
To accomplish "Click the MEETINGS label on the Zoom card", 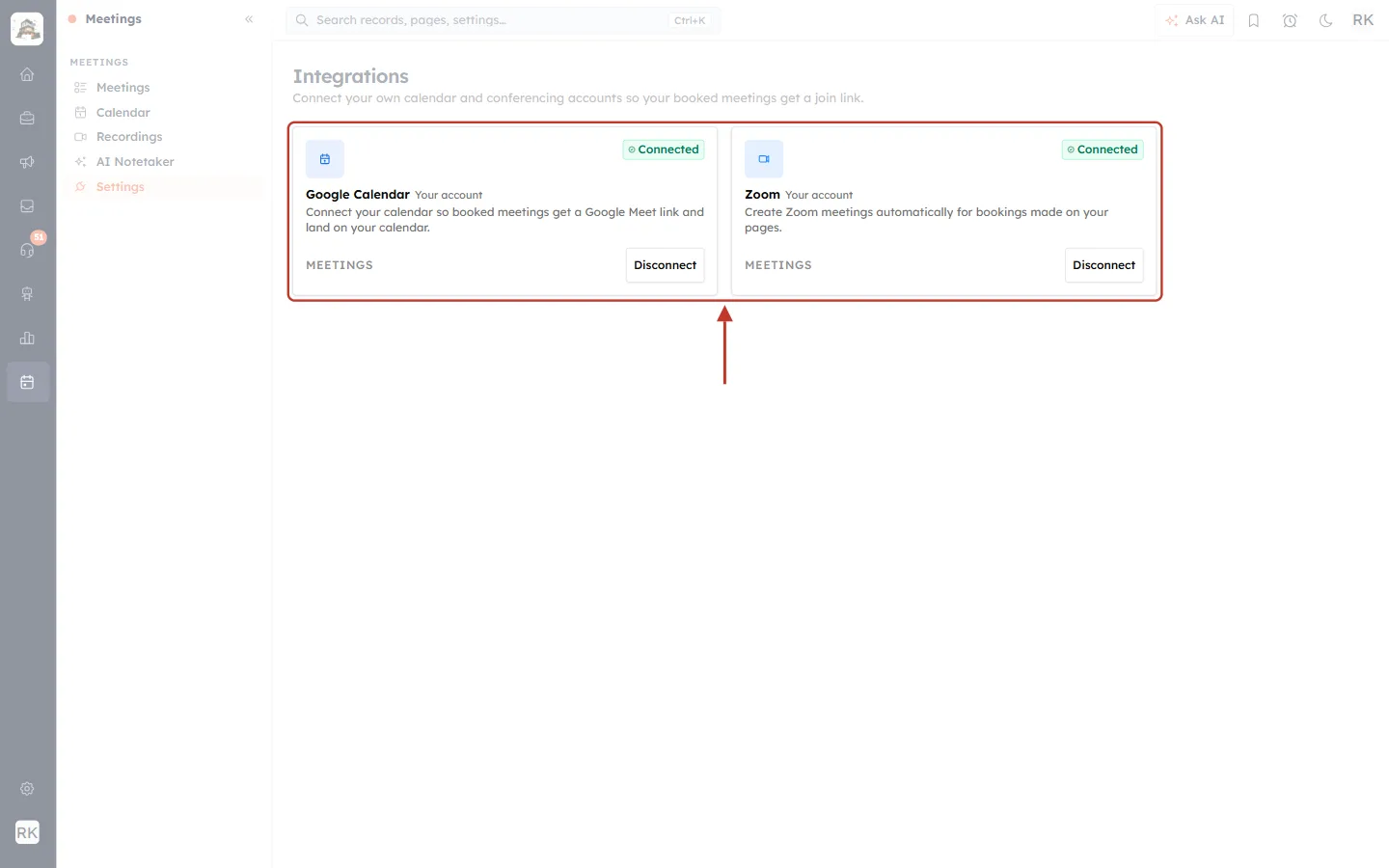I will (778, 265).
